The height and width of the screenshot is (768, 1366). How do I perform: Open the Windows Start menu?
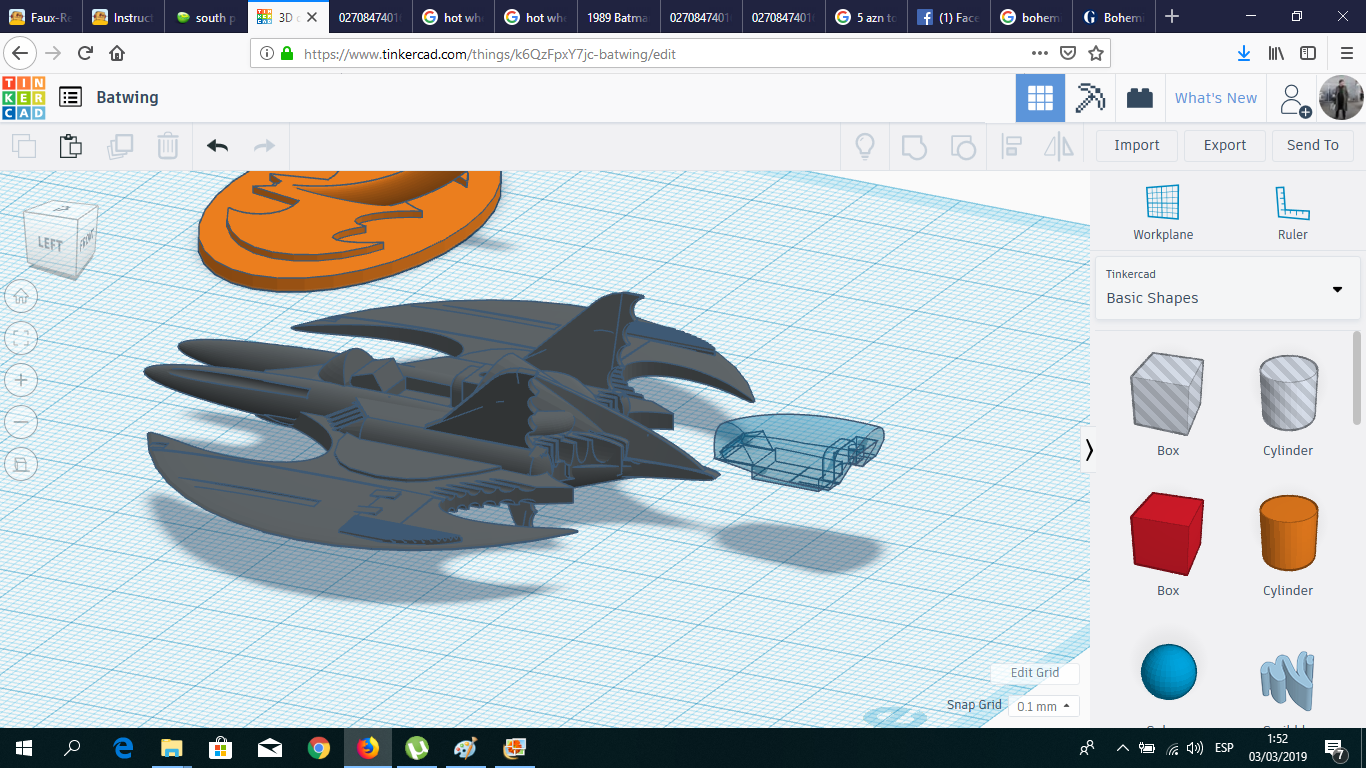24,748
